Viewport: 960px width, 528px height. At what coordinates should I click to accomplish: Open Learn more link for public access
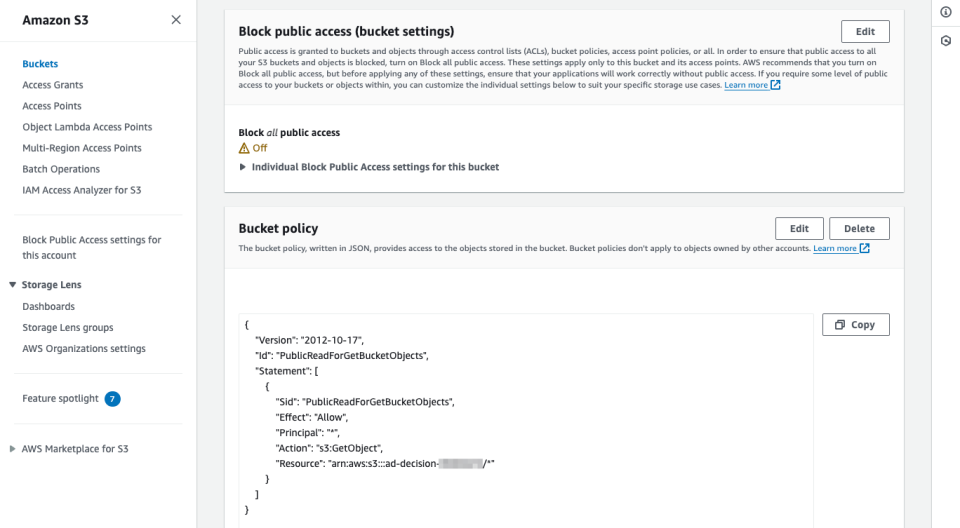point(747,85)
